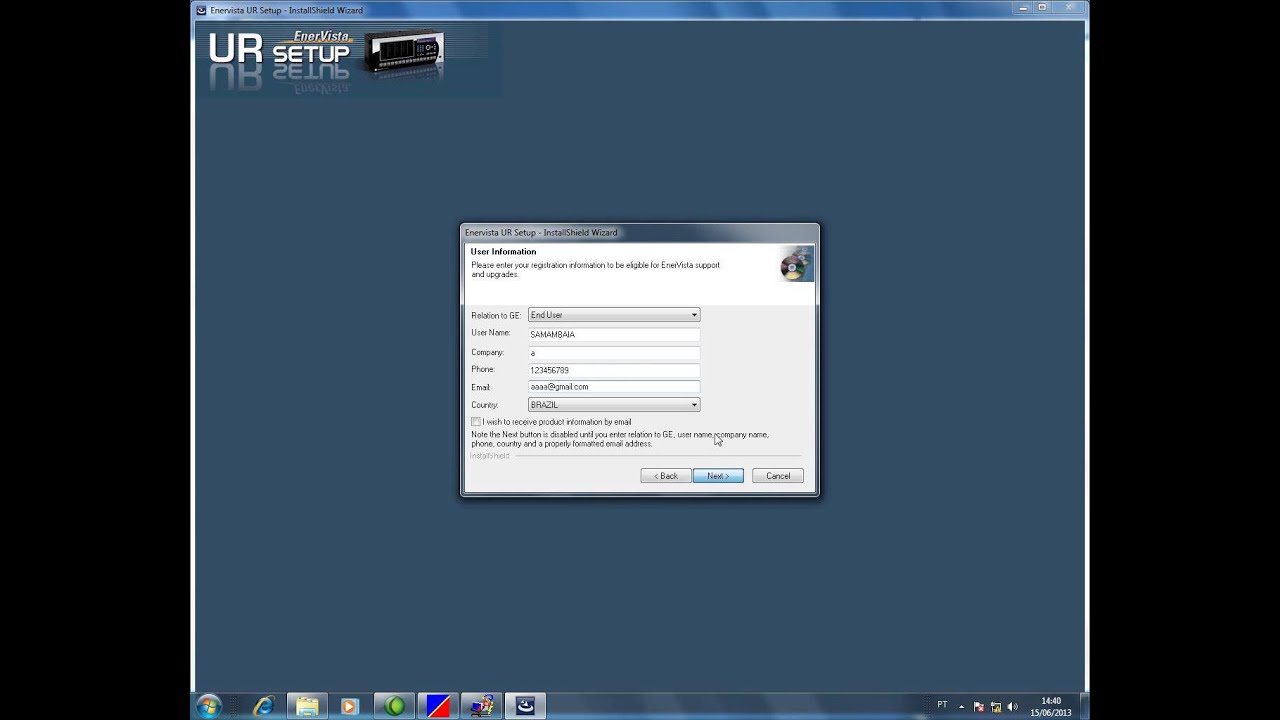Click the installer CD disc icon in dialog header
Viewport: 1280px width, 720px height.
796,265
